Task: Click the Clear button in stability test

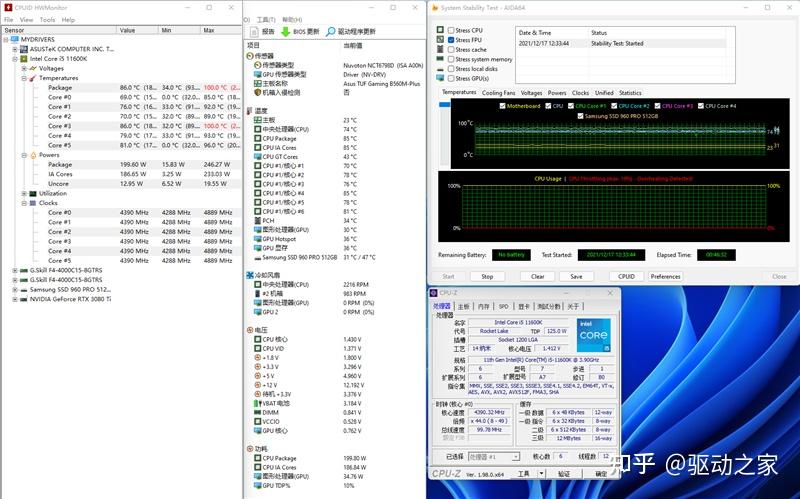Action: (x=537, y=277)
